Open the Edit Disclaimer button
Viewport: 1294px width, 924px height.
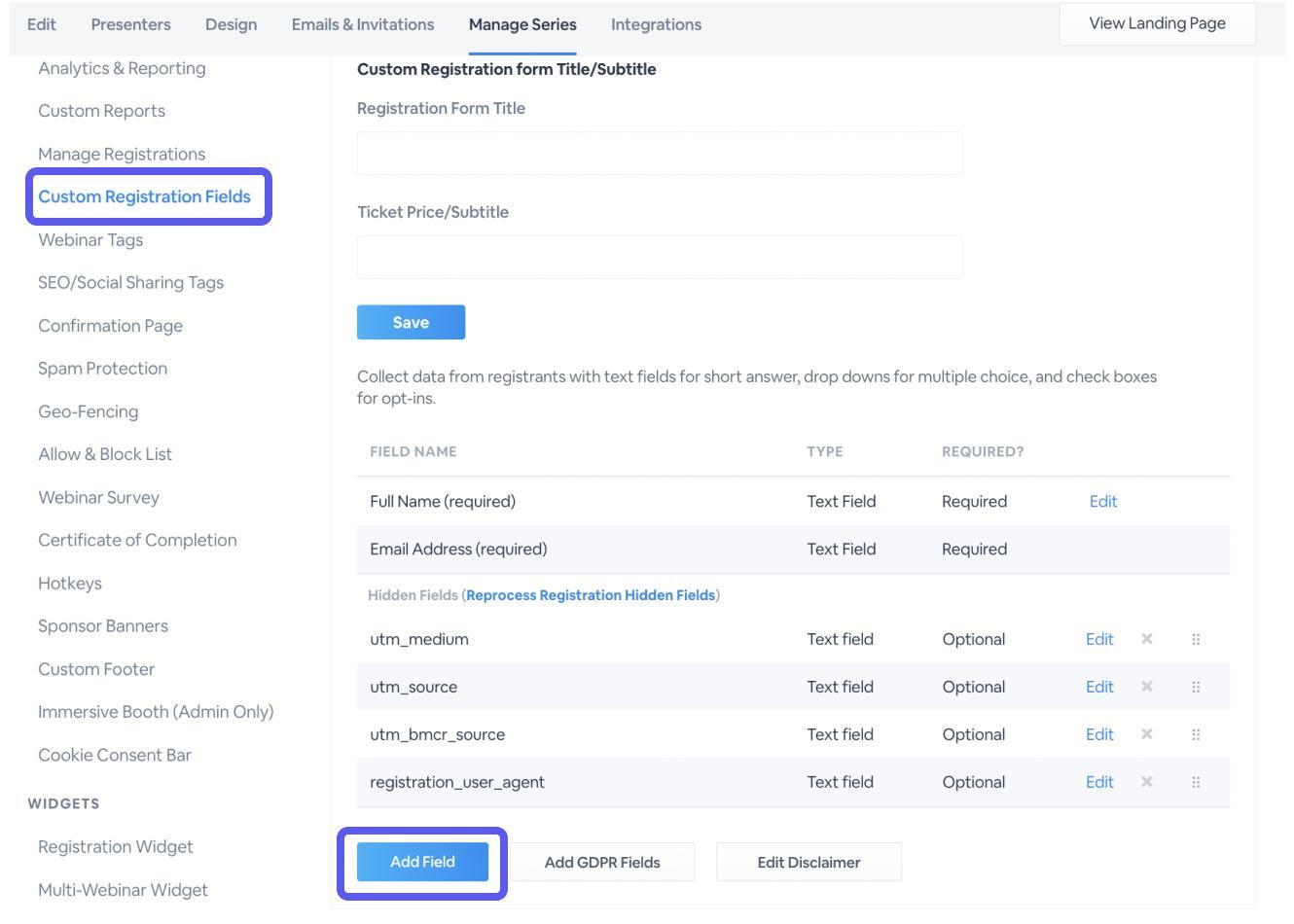click(x=809, y=863)
